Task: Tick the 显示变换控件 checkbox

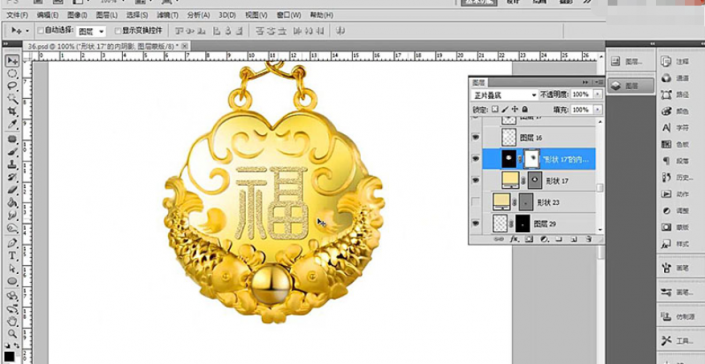Action: click(118, 31)
